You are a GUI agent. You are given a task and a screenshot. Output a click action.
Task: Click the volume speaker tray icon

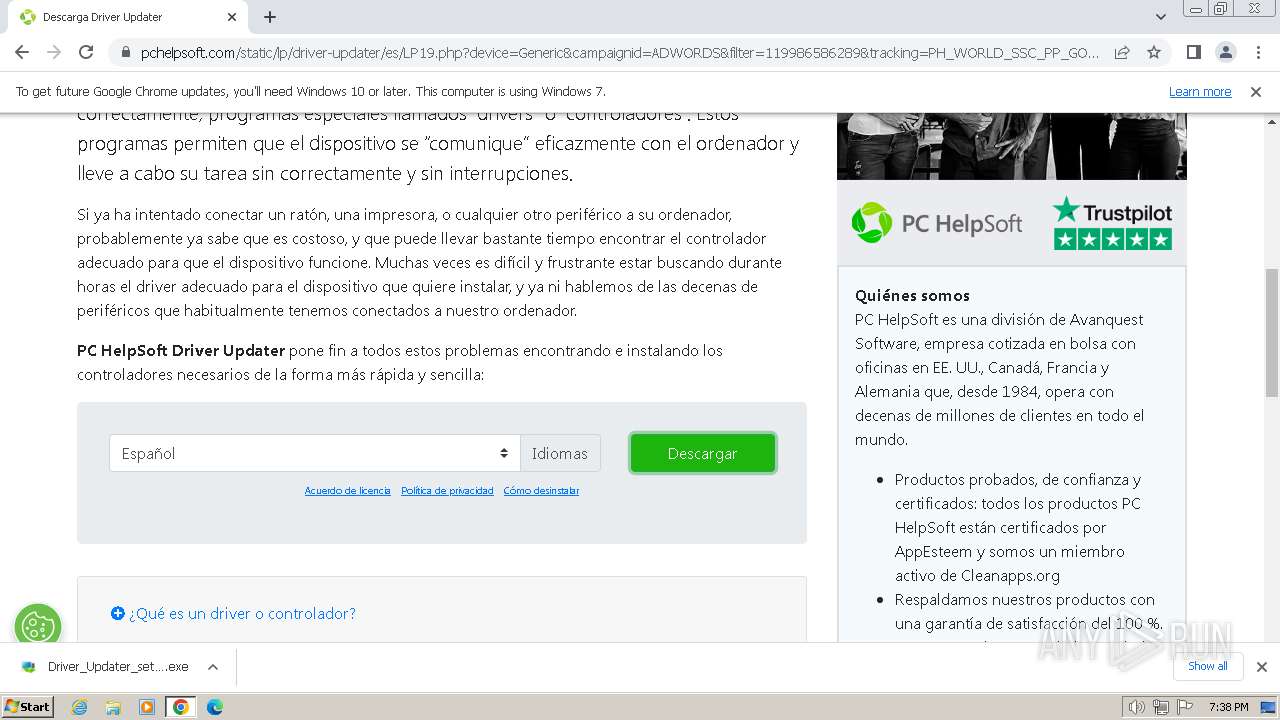pyautogui.click(x=1136, y=707)
